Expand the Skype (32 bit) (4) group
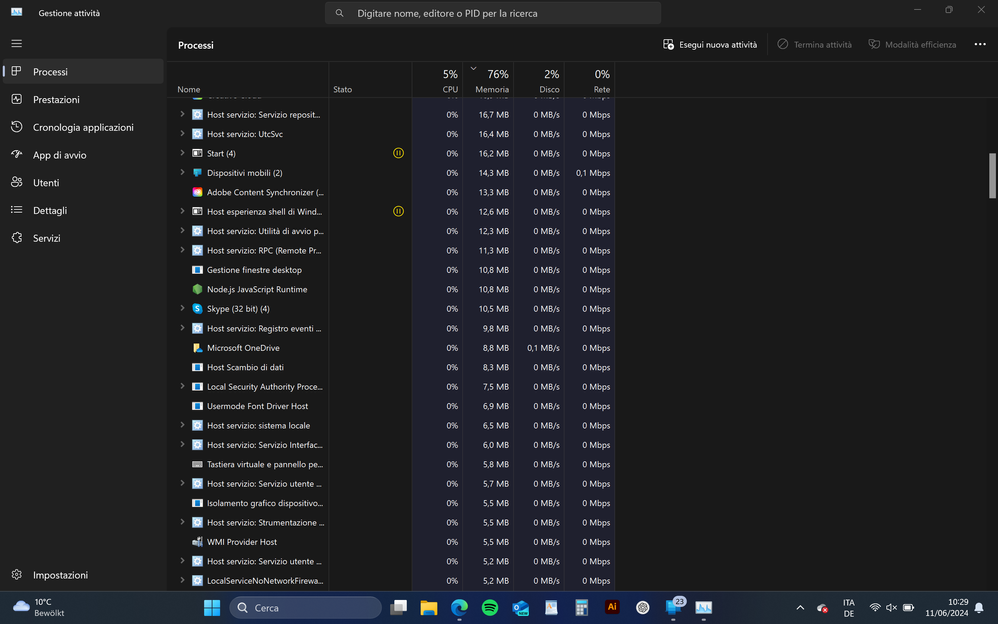Image resolution: width=998 pixels, height=624 pixels. (x=182, y=308)
